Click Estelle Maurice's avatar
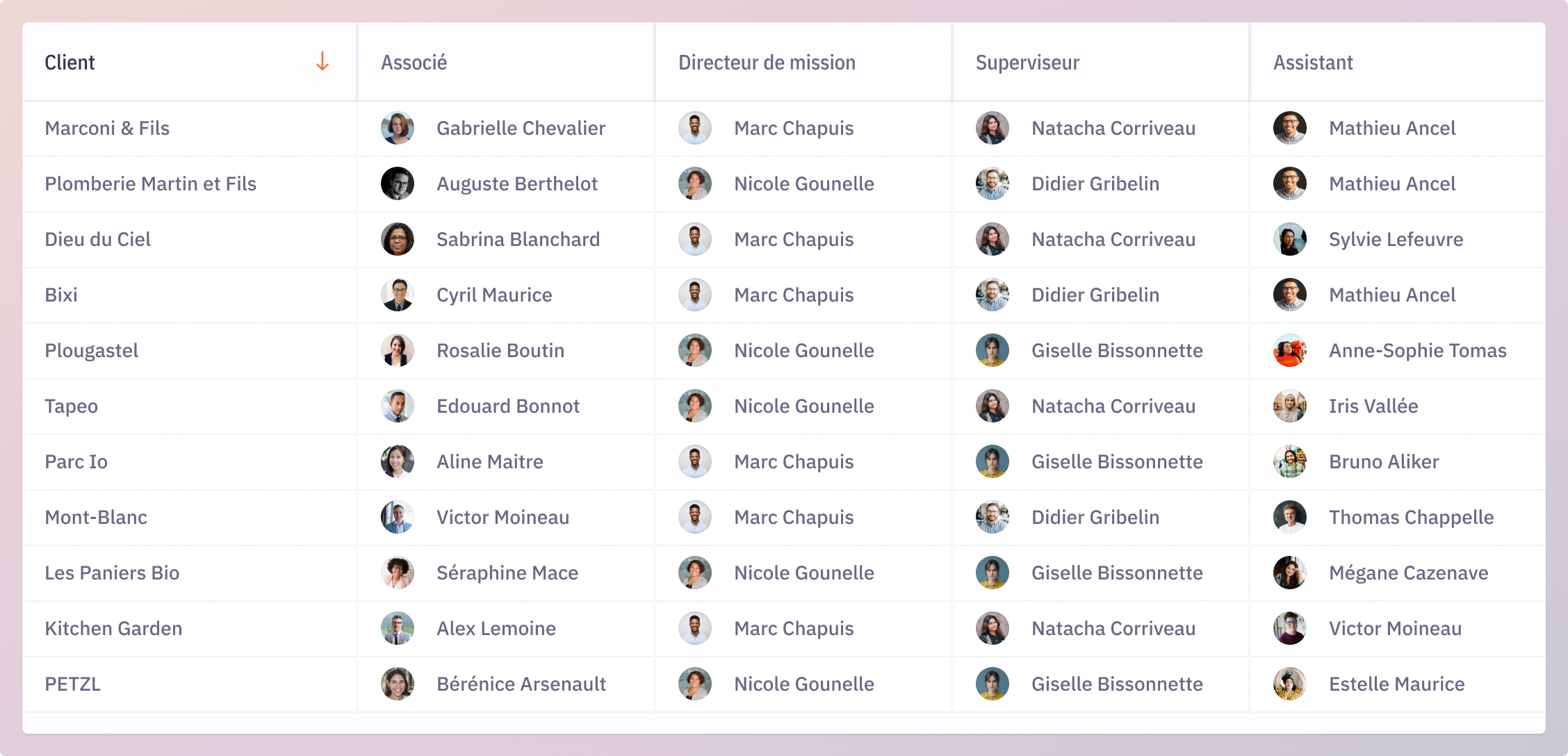 1290,684
